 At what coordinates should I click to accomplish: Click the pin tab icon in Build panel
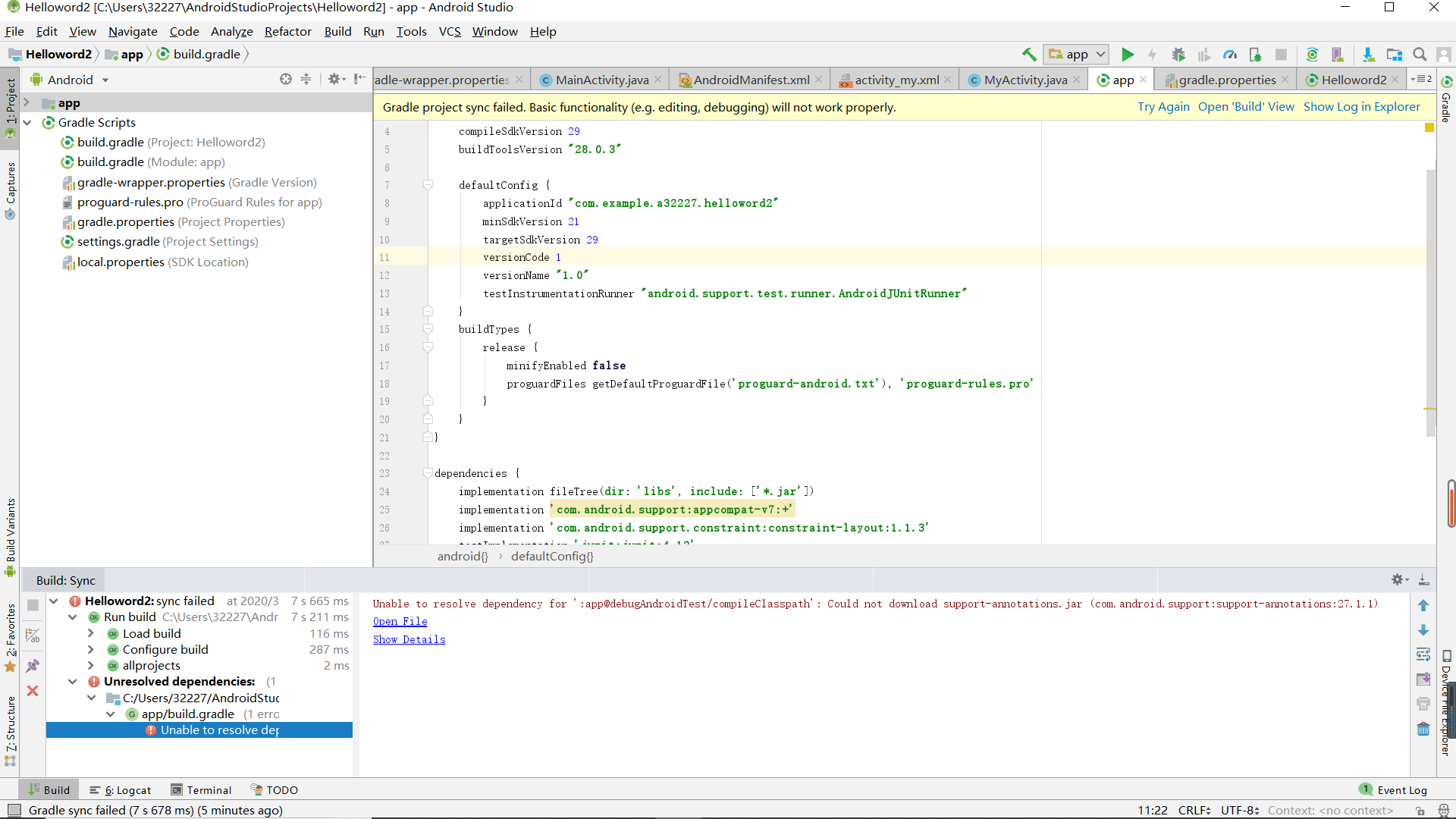(x=33, y=666)
